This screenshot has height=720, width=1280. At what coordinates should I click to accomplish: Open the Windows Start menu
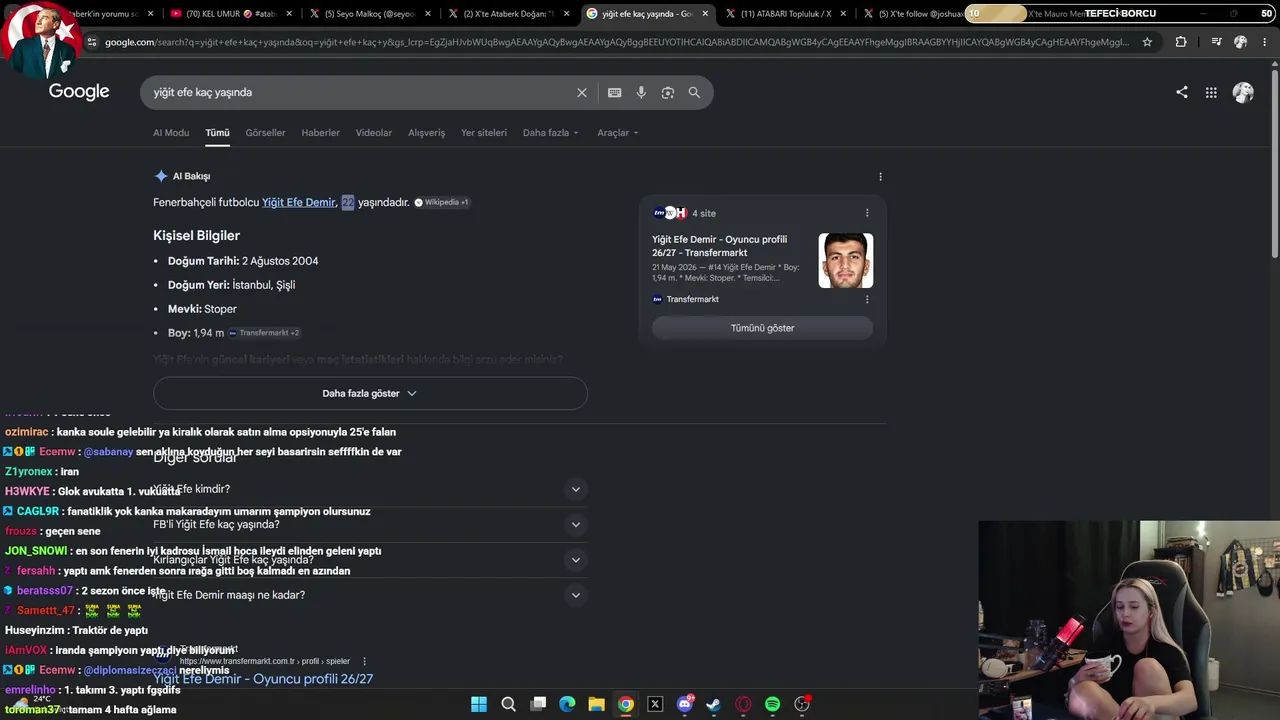coord(479,704)
